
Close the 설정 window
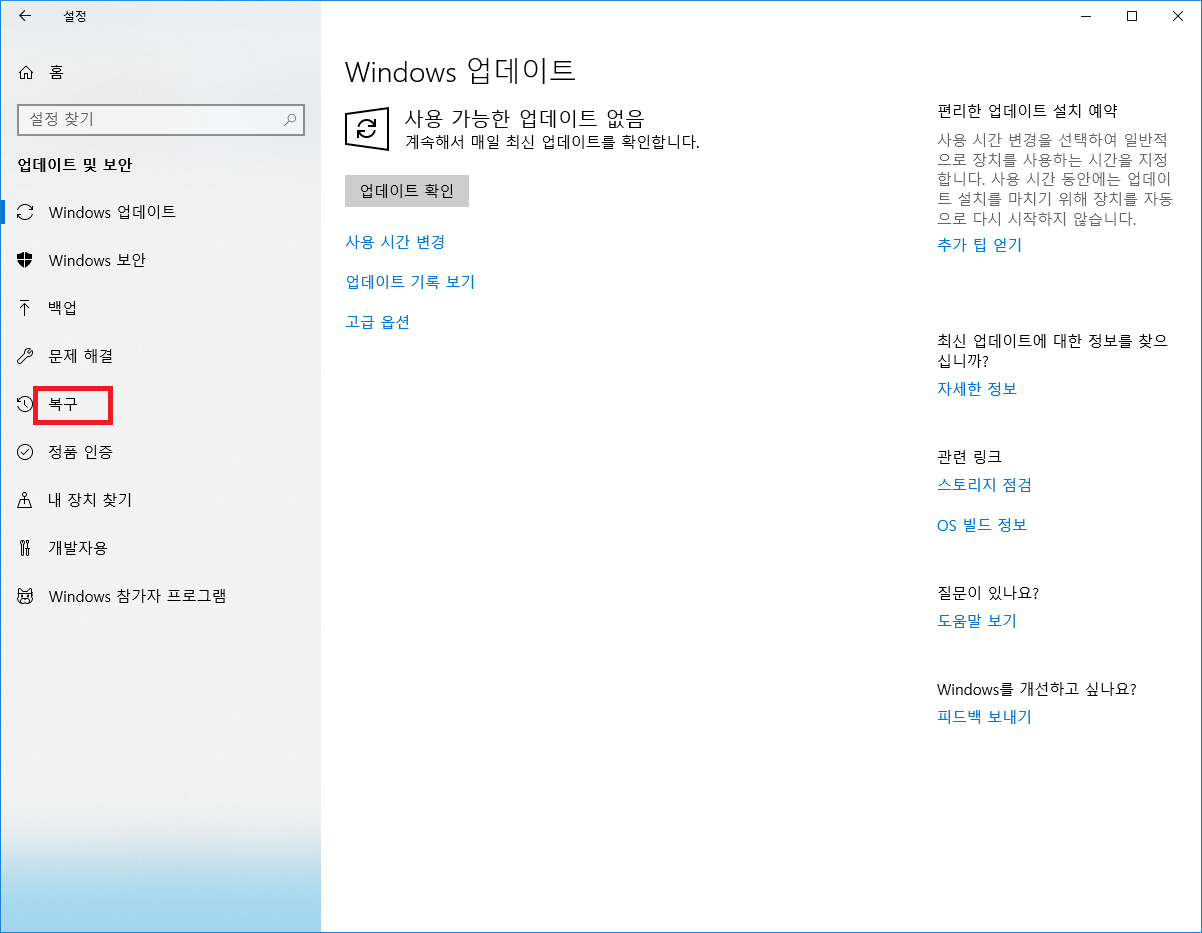coord(1178,16)
